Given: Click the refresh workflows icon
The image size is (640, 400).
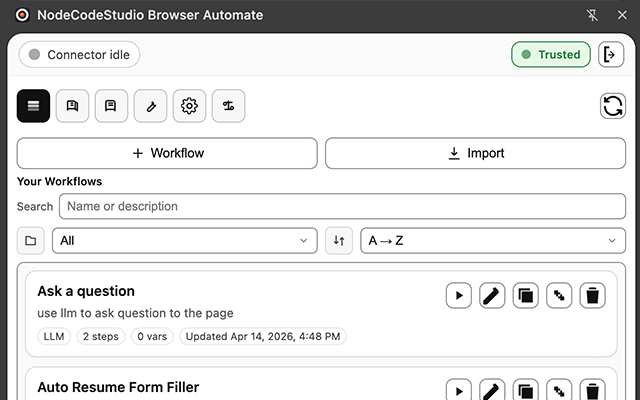Looking at the screenshot, I should 612,106.
